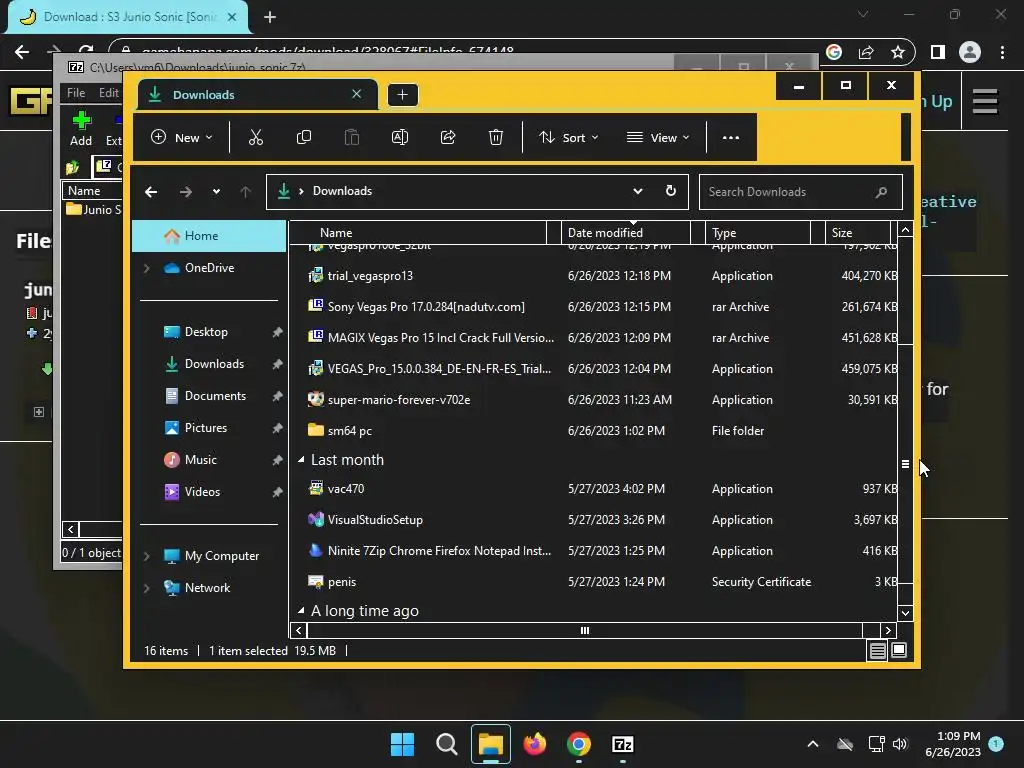Open File menu in 7-Zip window
1024x768 pixels.
pos(76,93)
